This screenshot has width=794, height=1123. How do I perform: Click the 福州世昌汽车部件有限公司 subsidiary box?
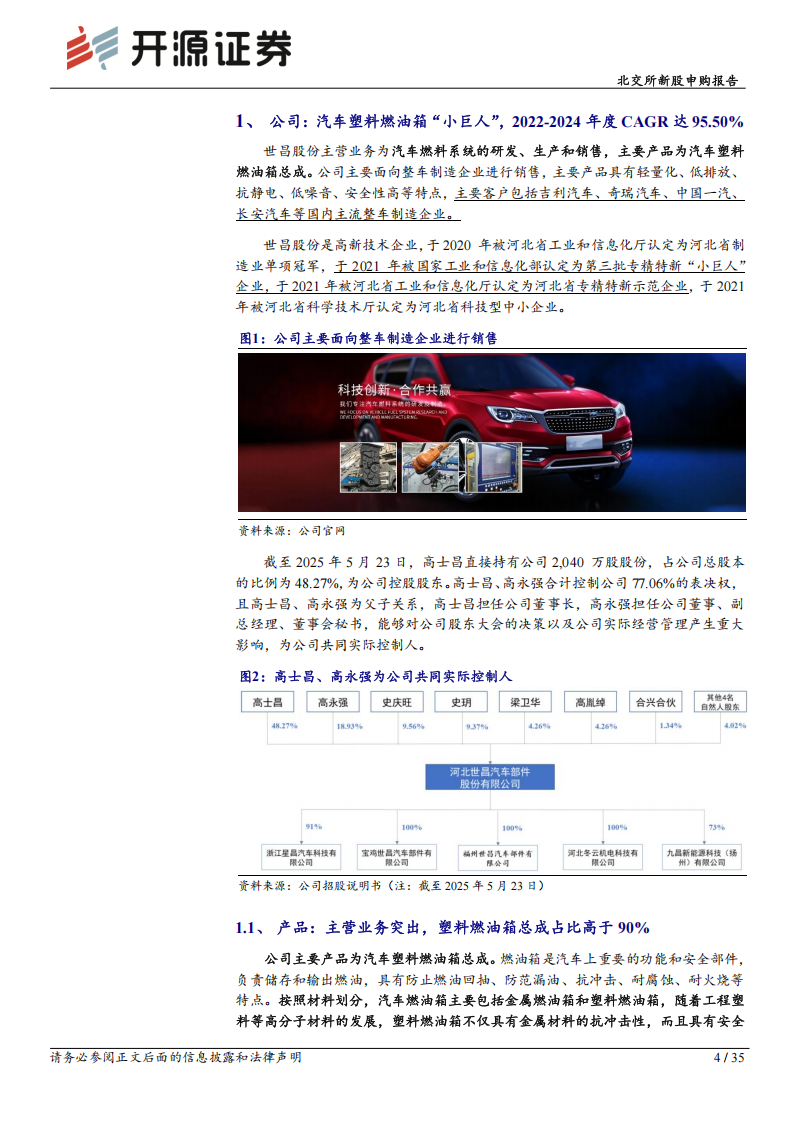[498, 858]
